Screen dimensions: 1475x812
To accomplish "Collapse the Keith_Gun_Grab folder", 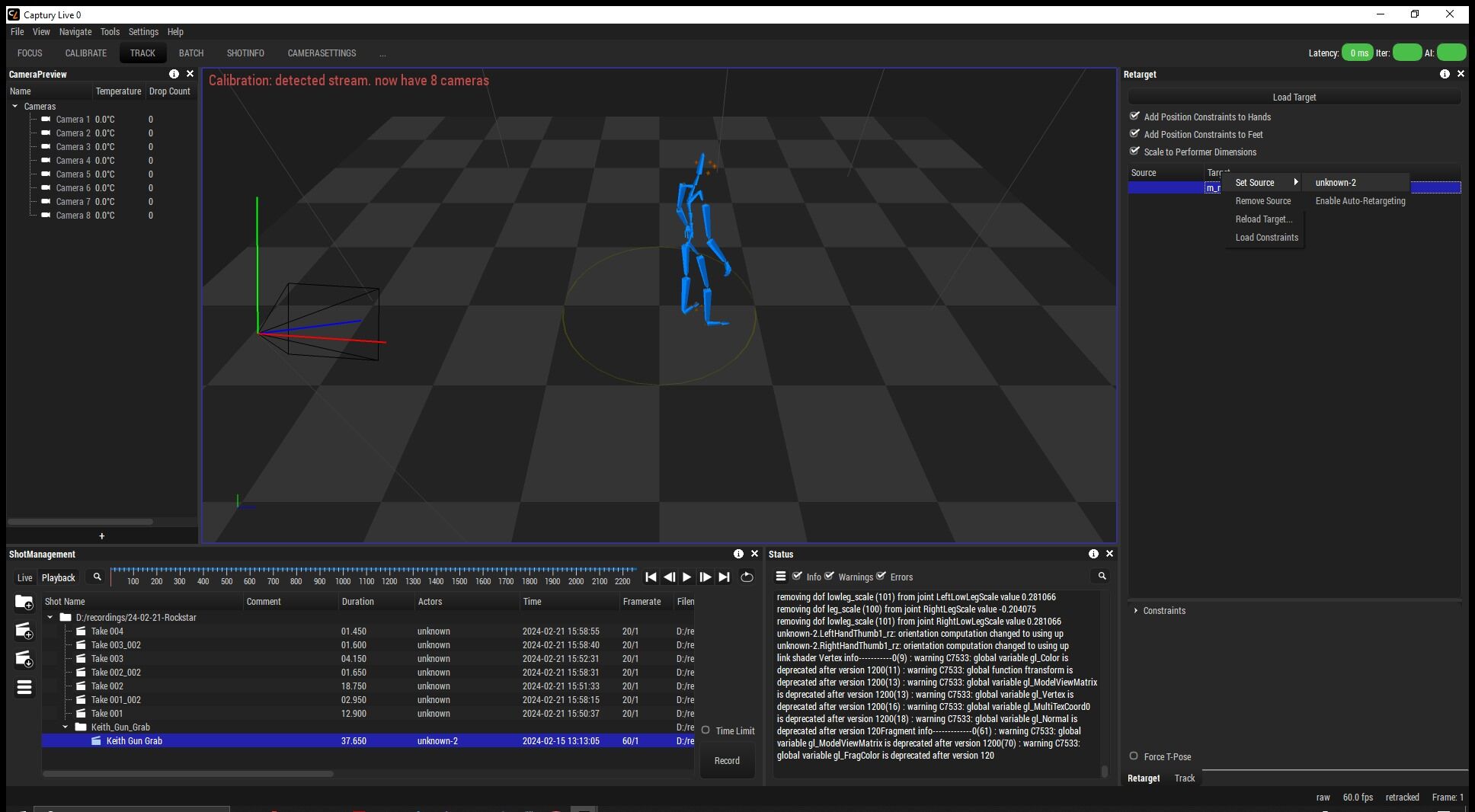I will coord(66,727).
